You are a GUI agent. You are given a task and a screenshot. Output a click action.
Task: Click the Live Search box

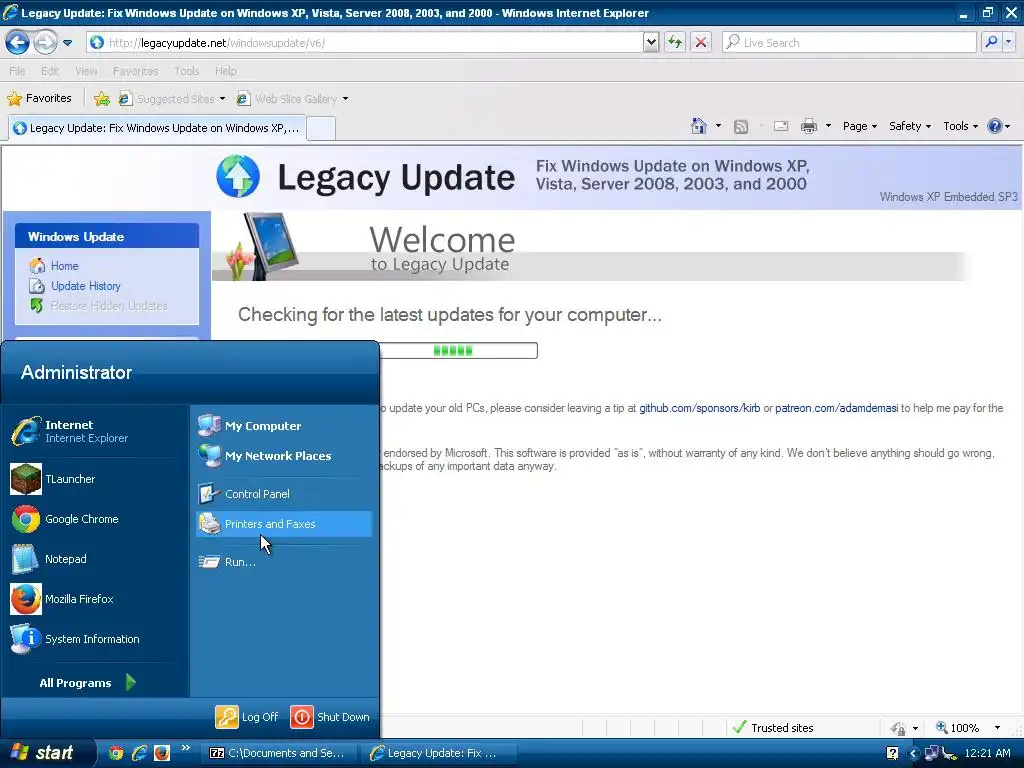[x=849, y=43]
